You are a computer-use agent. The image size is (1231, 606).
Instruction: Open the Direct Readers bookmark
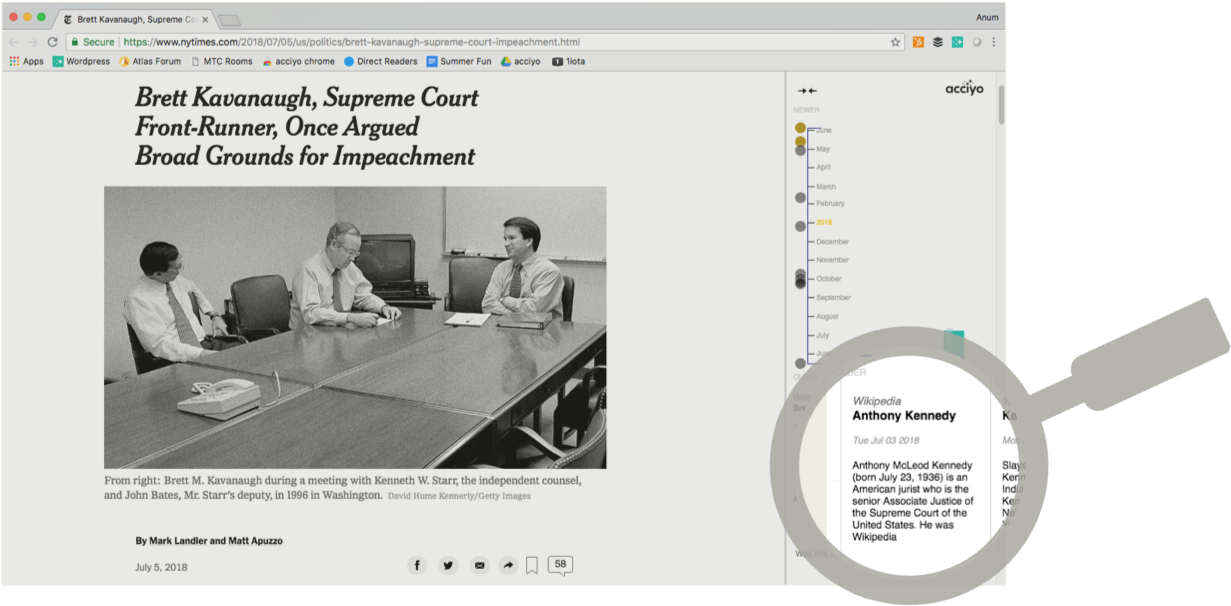click(380, 61)
